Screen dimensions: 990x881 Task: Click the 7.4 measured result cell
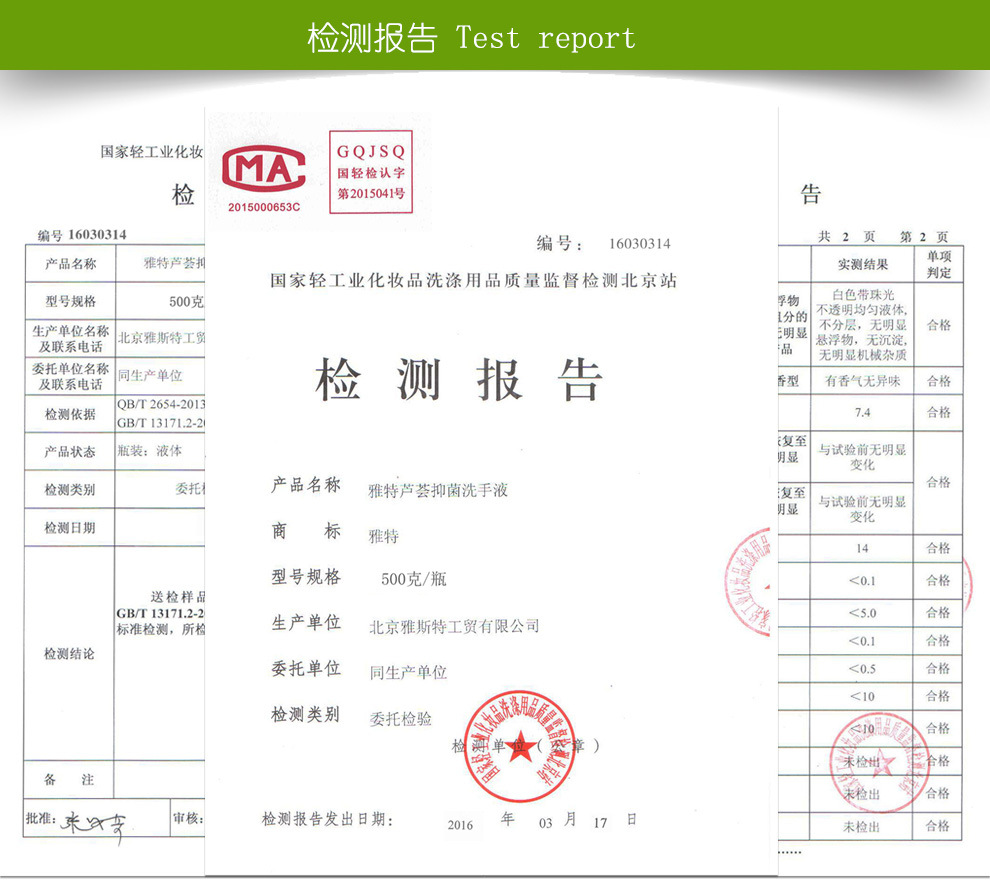click(862, 412)
